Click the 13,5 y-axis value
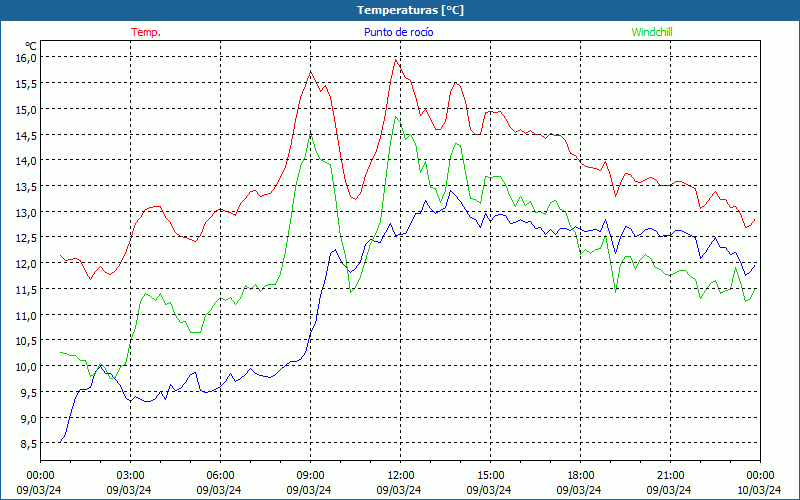 click(26, 186)
